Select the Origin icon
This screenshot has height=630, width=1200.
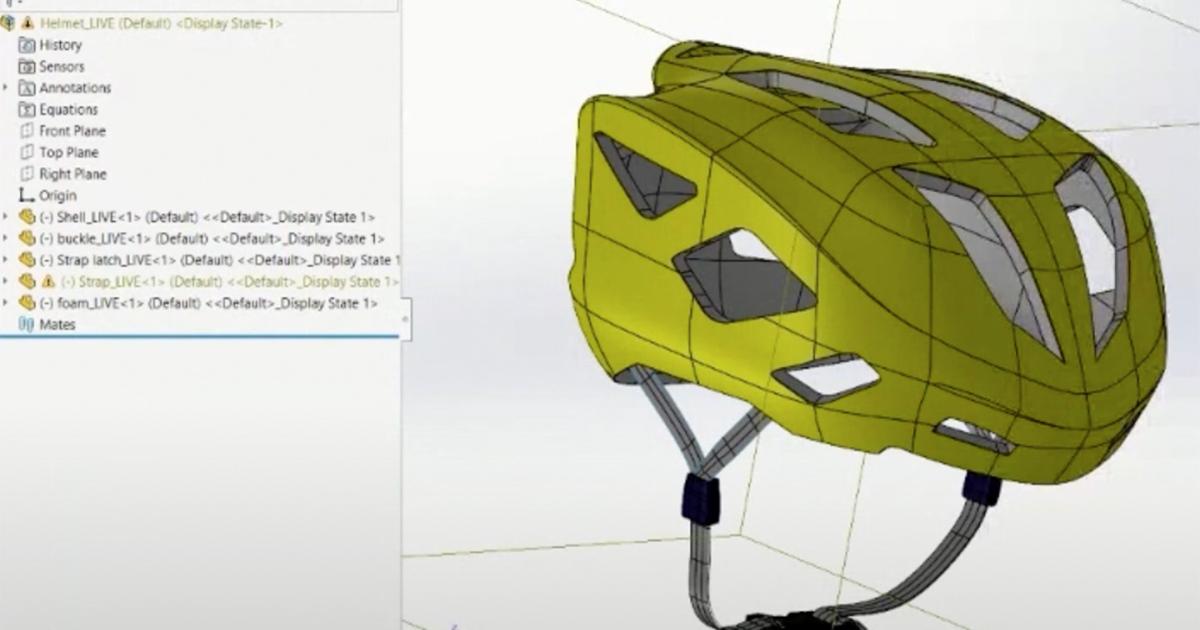pos(24,195)
